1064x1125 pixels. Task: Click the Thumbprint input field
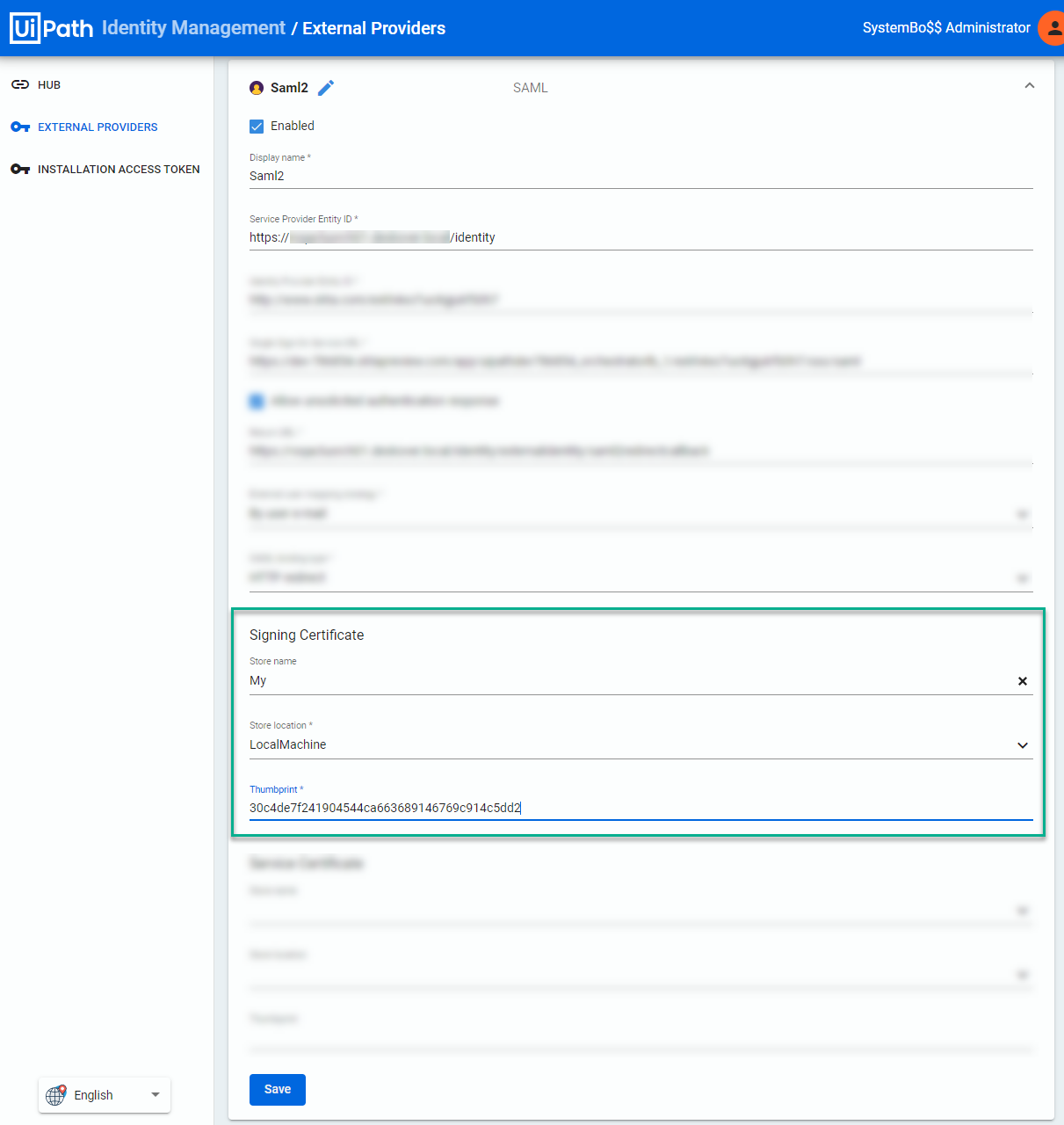point(641,809)
